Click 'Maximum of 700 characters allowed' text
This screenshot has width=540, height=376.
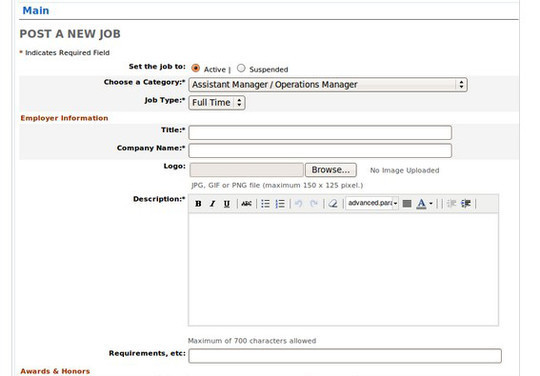pyautogui.click(x=252, y=341)
